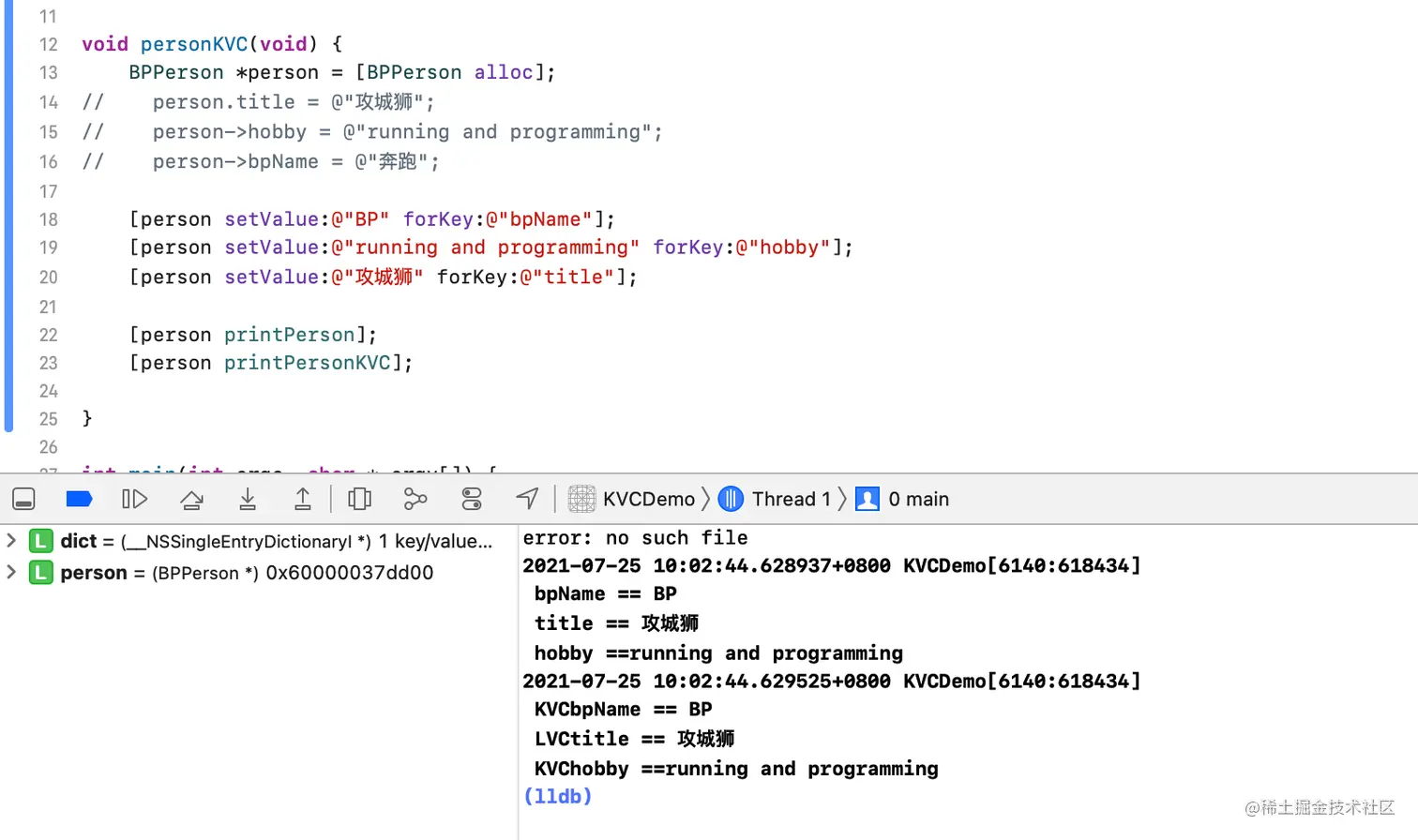Viewport: 1418px width, 840px height.
Task: Step out of the current function
Action: coord(300,499)
